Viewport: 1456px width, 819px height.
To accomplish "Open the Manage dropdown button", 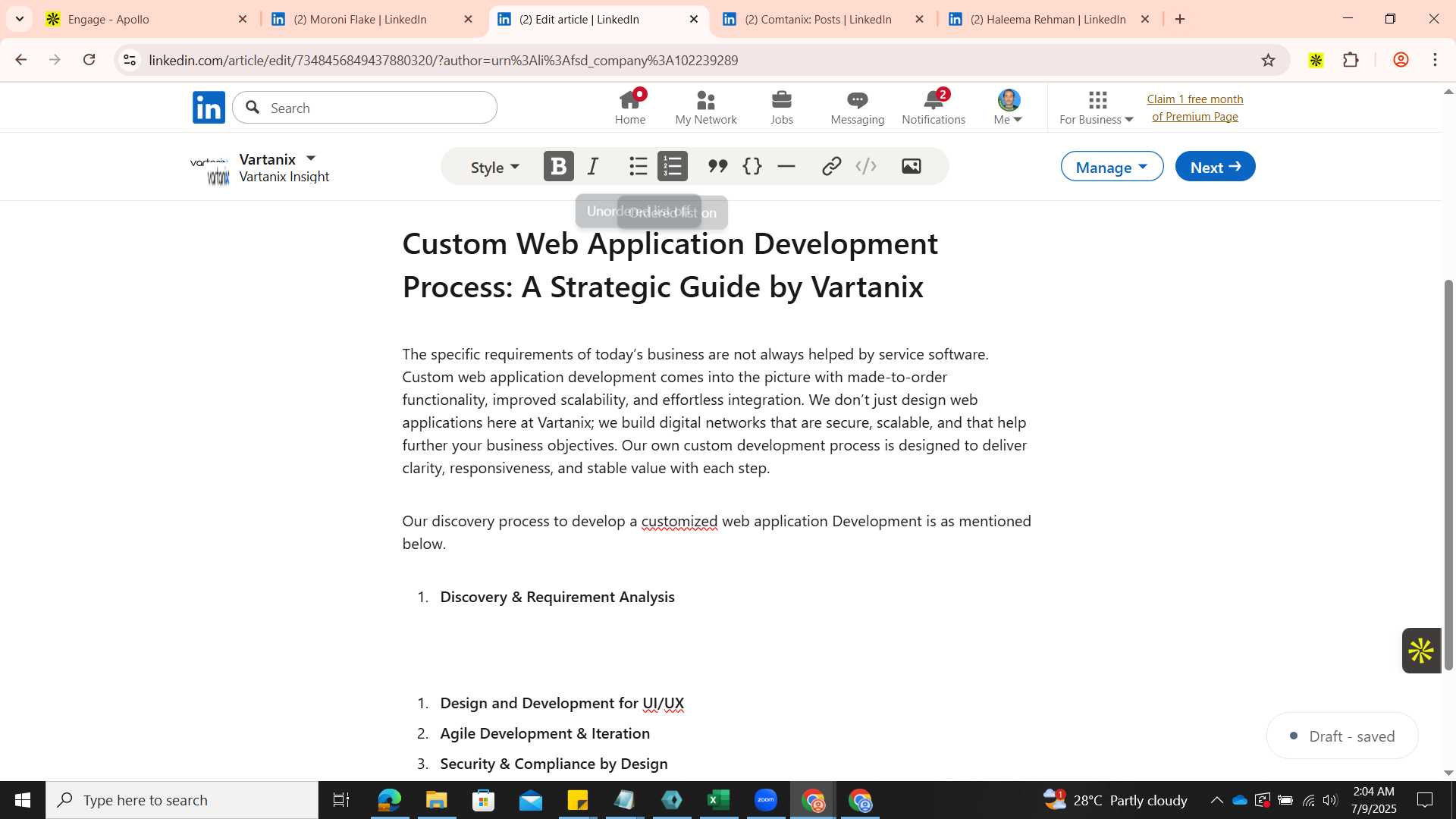I will (x=1112, y=167).
